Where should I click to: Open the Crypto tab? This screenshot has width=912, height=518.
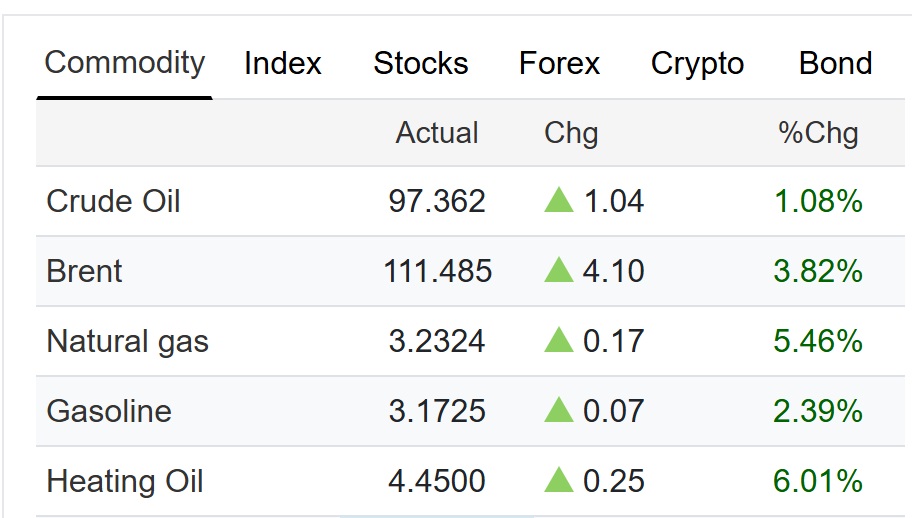[x=697, y=63]
